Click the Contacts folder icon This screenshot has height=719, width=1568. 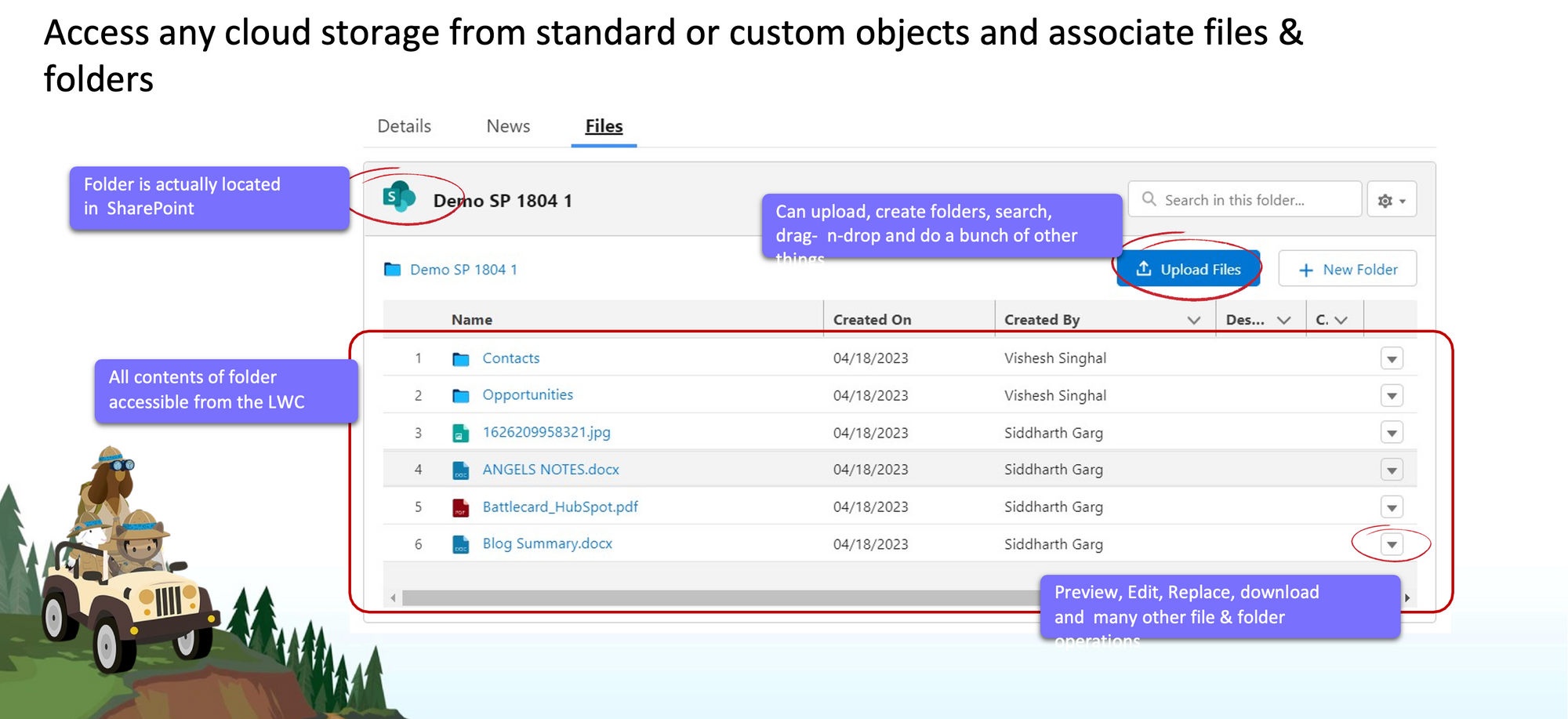(461, 359)
